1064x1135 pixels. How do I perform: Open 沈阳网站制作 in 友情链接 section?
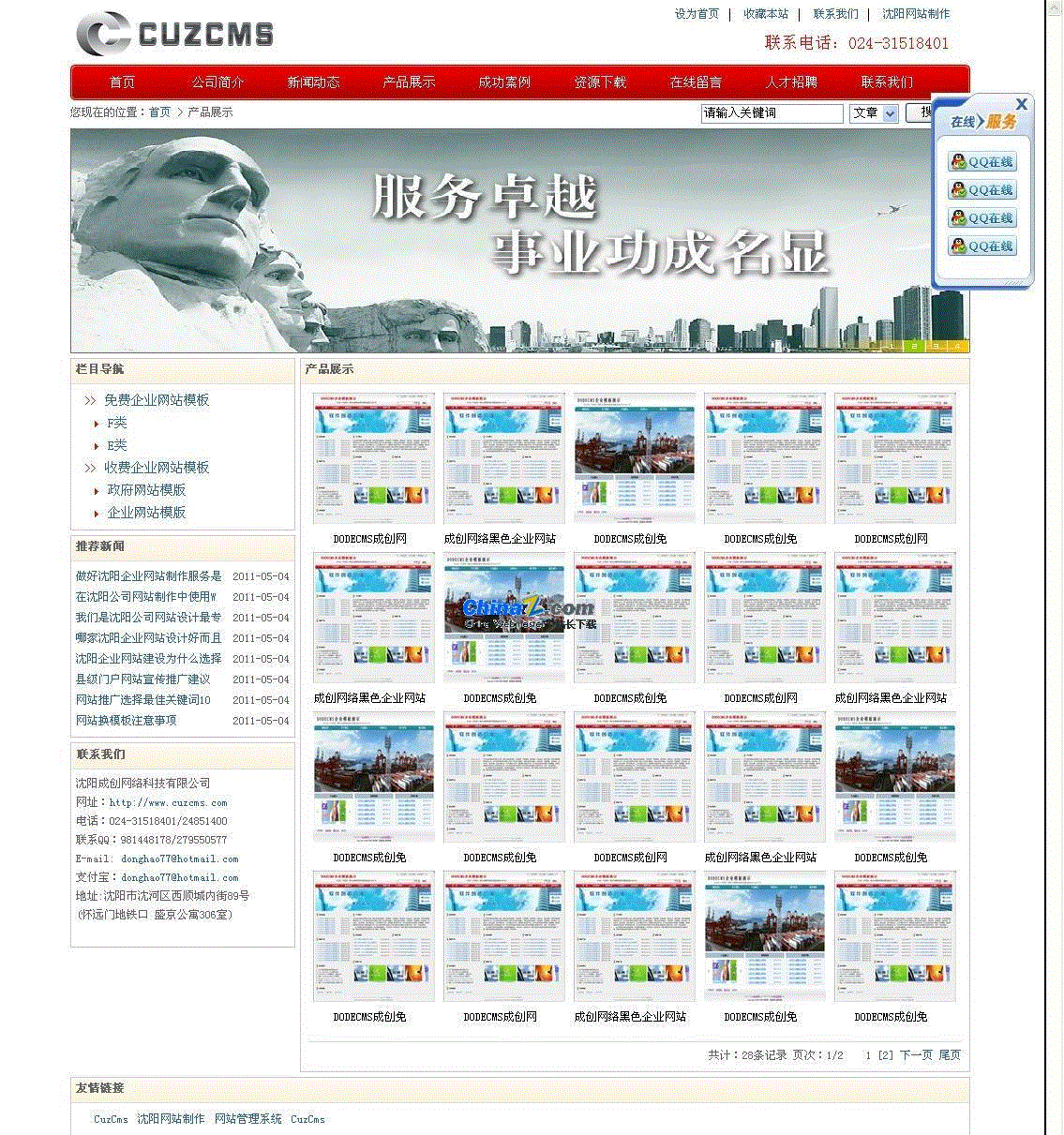pyautogui.click(x=171, y=1119)
